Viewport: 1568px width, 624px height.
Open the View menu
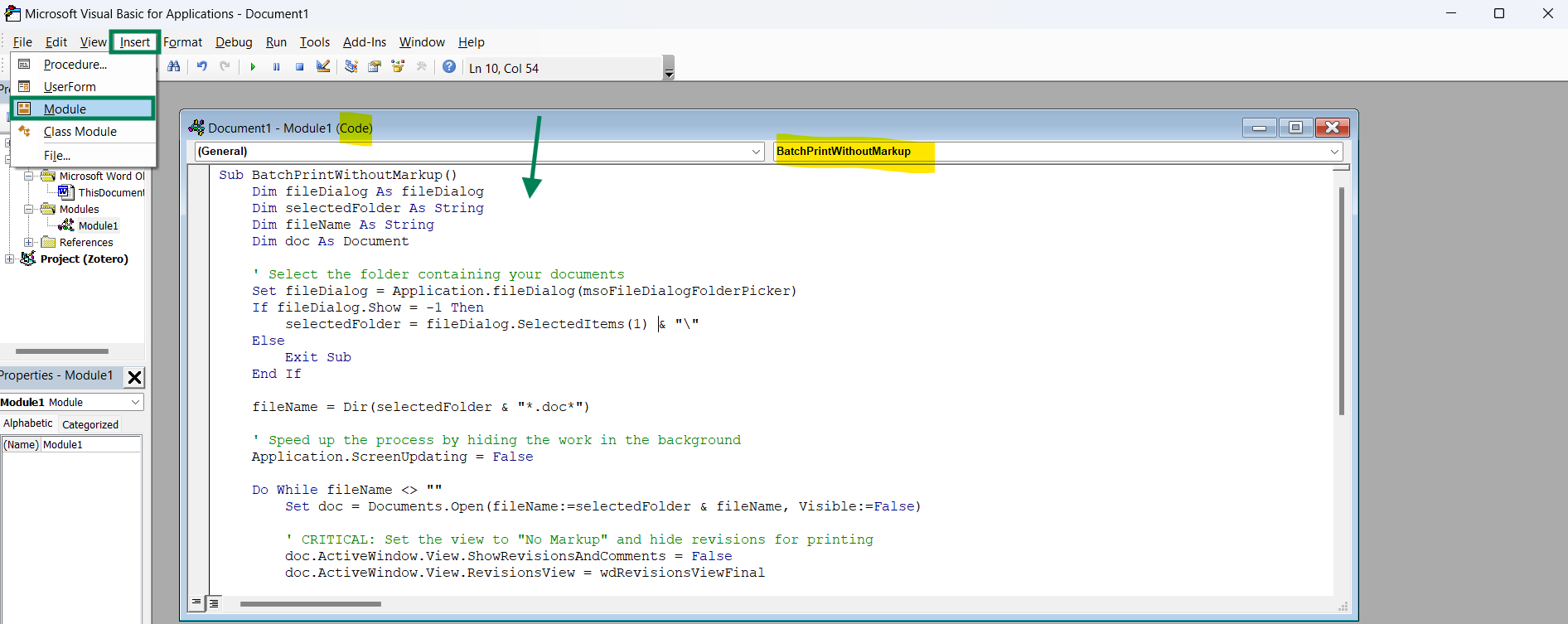(x=93, y=42)
